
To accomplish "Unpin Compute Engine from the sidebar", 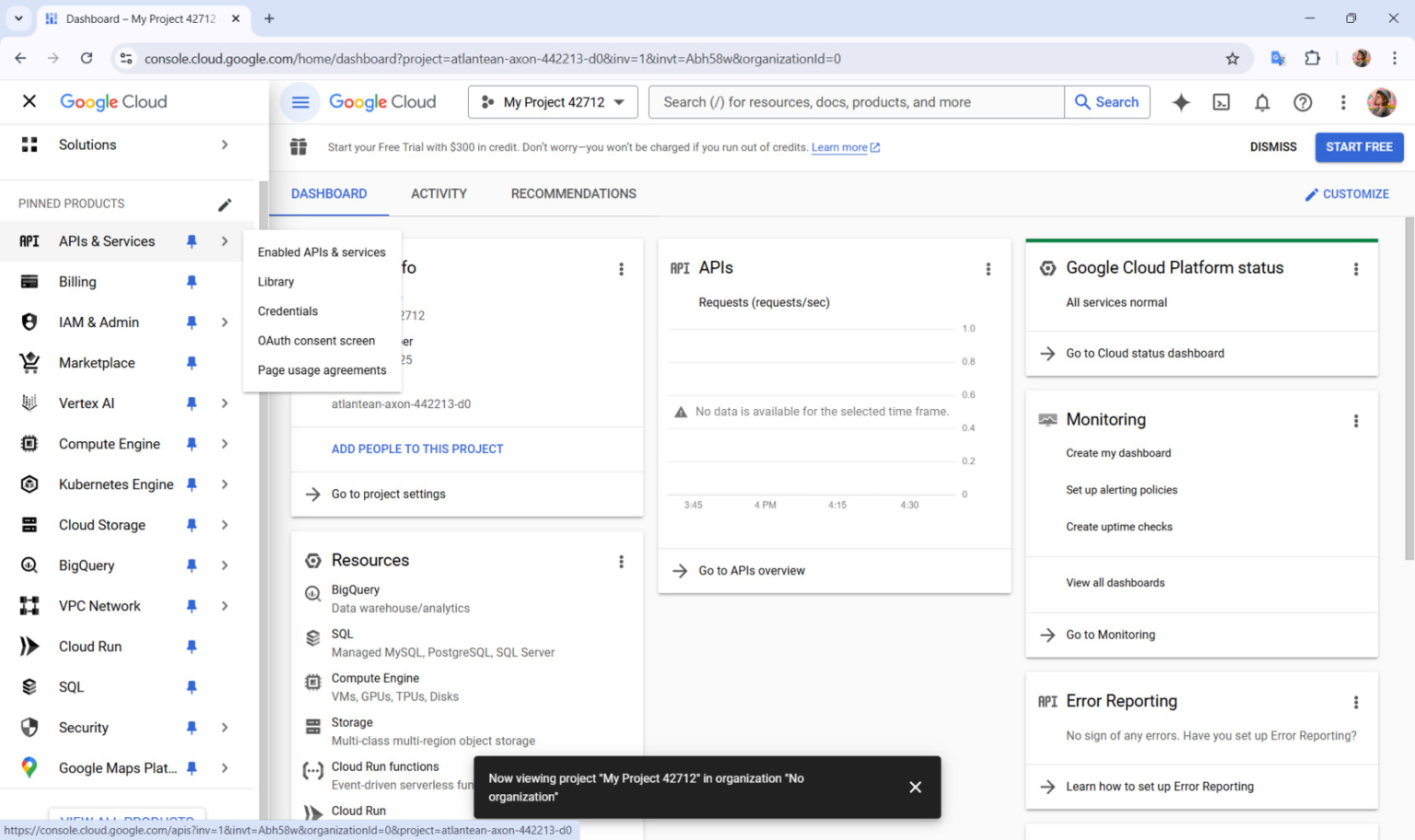I will point(191,444).
